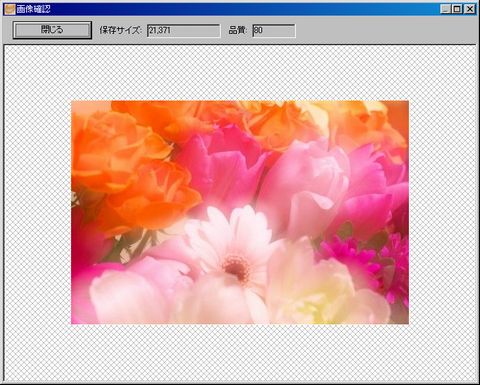
Task: Click the 品質 label
Action: pos(238,31)
